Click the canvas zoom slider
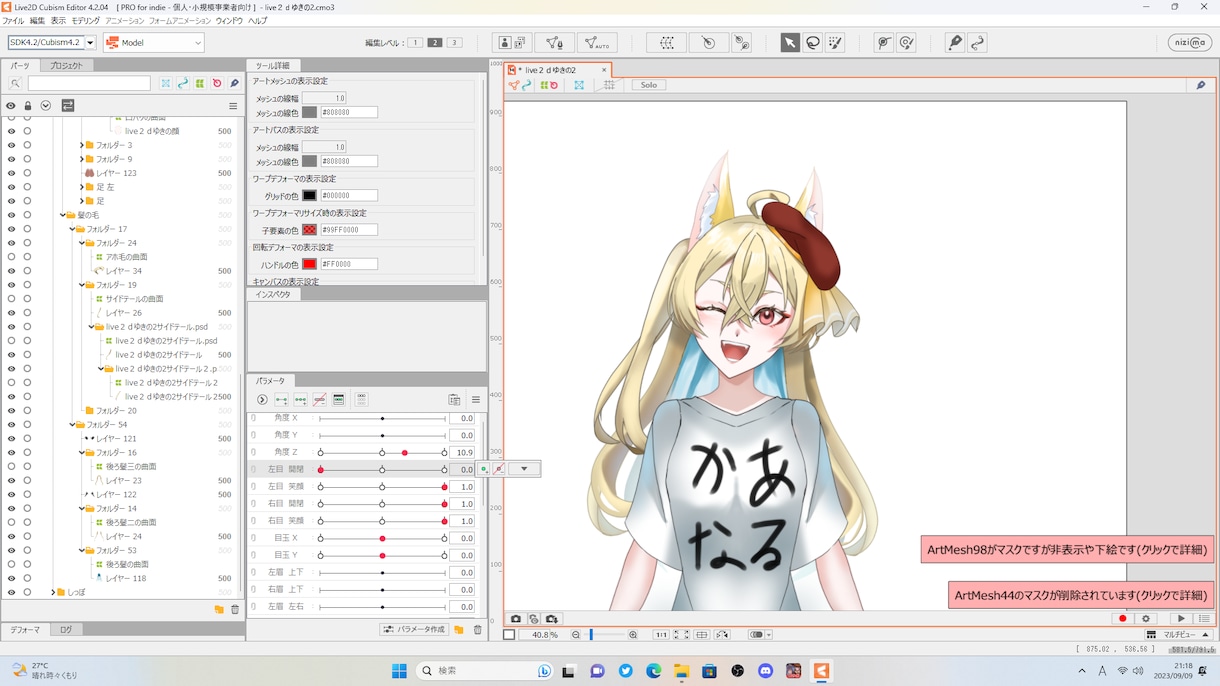The width and height of the screenshot is (1220, 686). coord(605,635)
